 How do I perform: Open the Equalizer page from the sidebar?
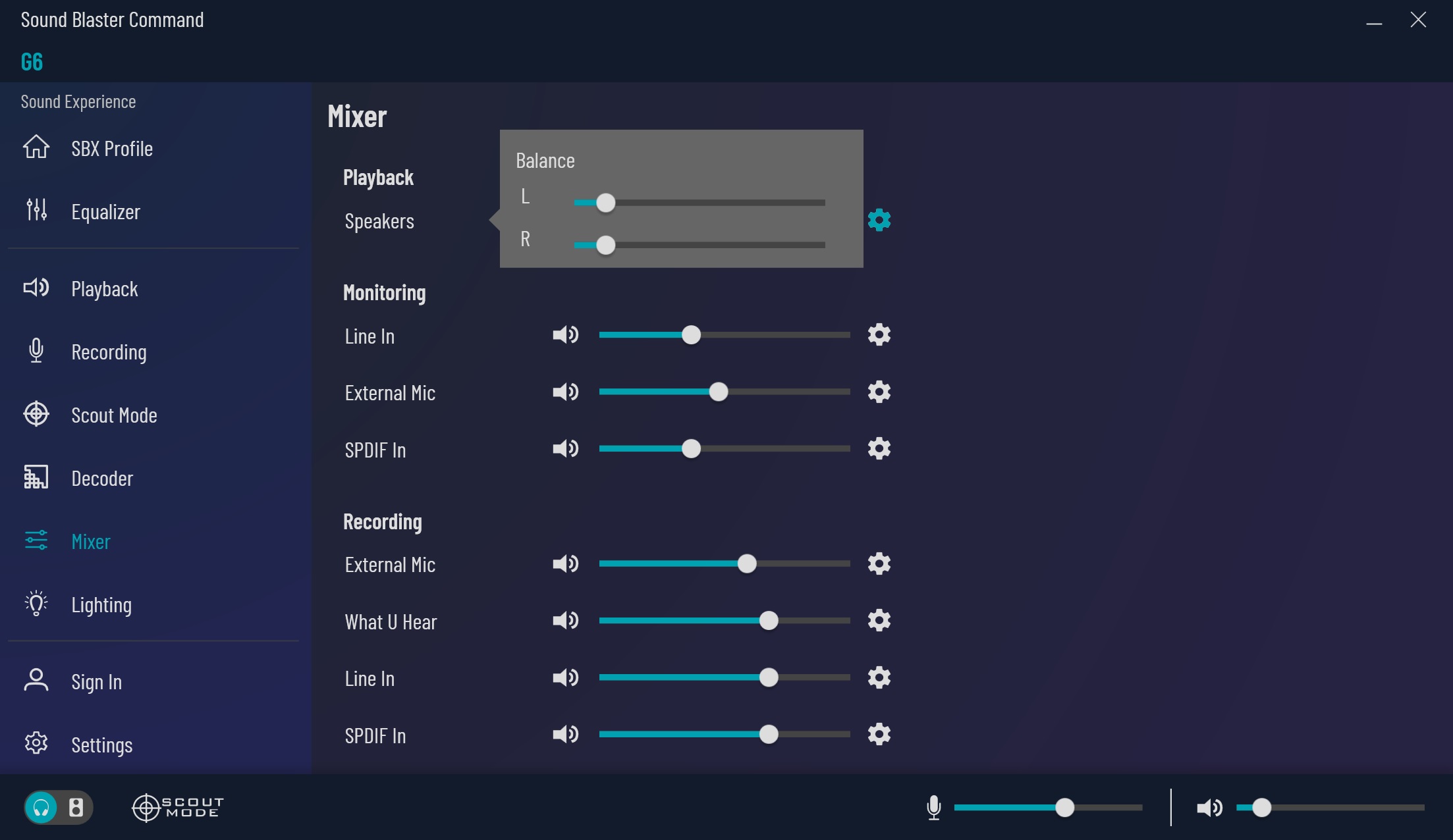point(105,212)
